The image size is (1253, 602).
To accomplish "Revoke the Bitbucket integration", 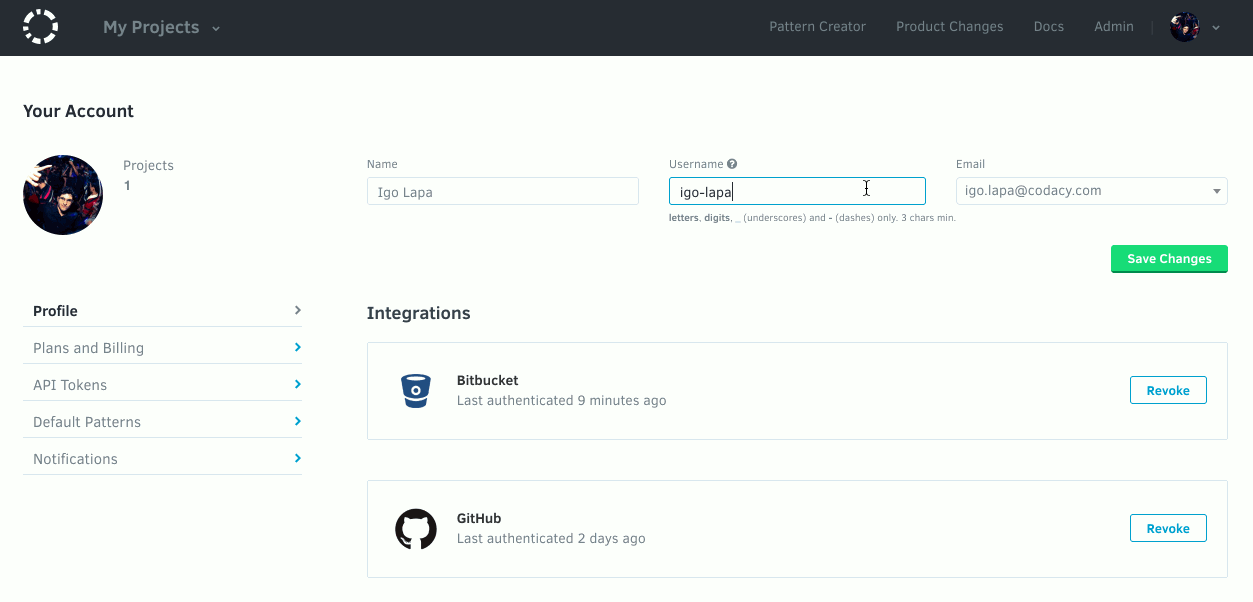I will pyautogui.click(x=1167, y=390).
